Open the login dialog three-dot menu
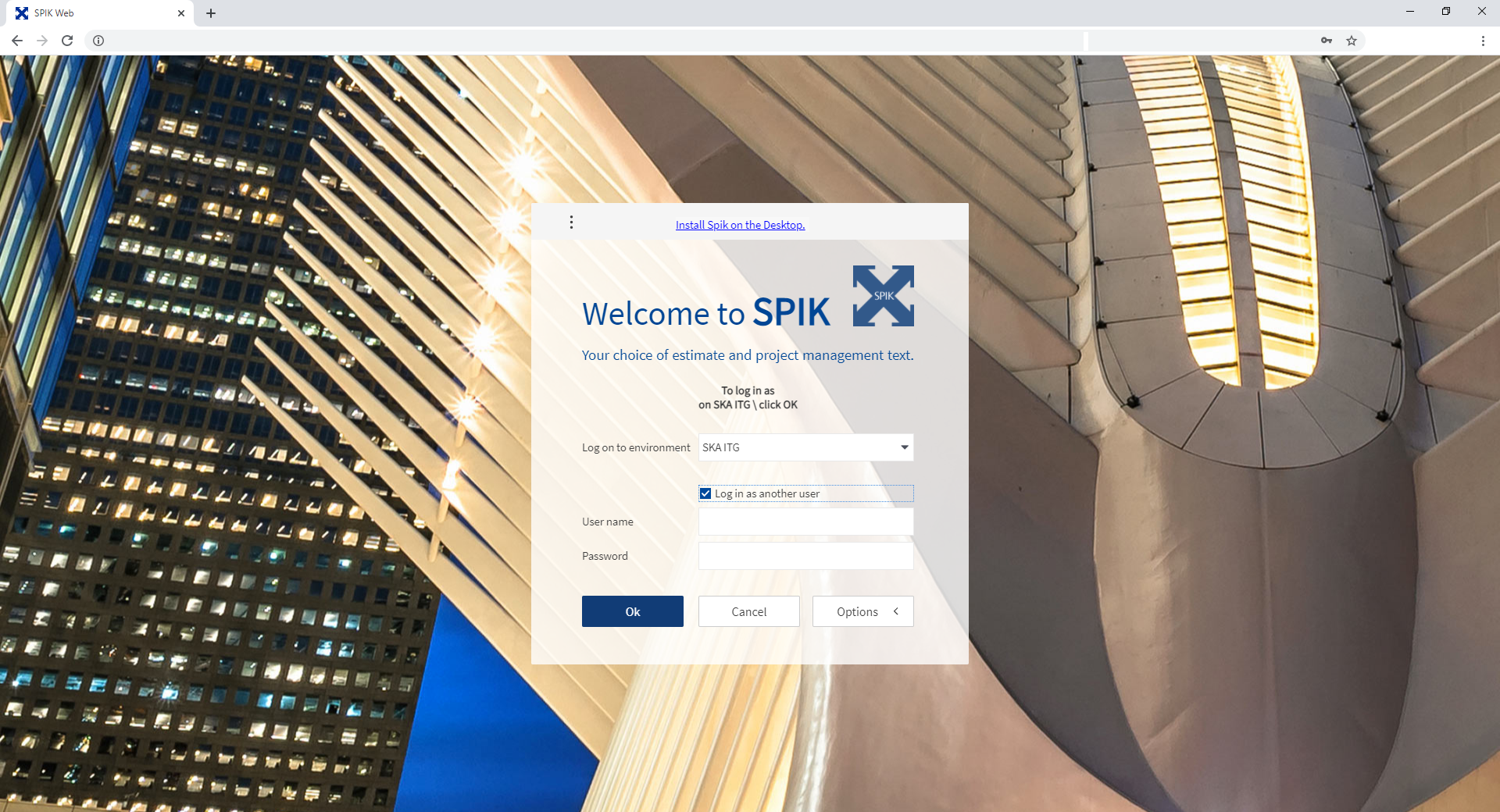Screen dimensions: 1500x812 572,223
